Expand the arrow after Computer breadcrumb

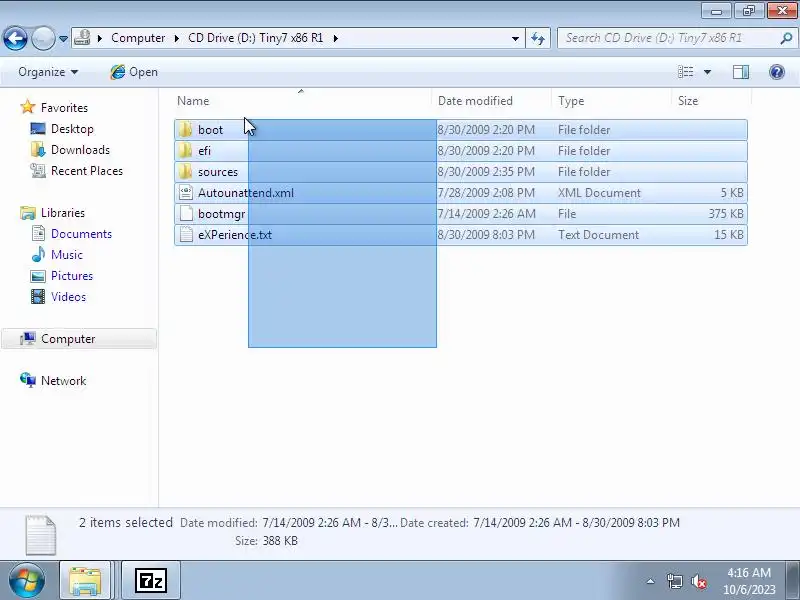(x=177, y=38)
